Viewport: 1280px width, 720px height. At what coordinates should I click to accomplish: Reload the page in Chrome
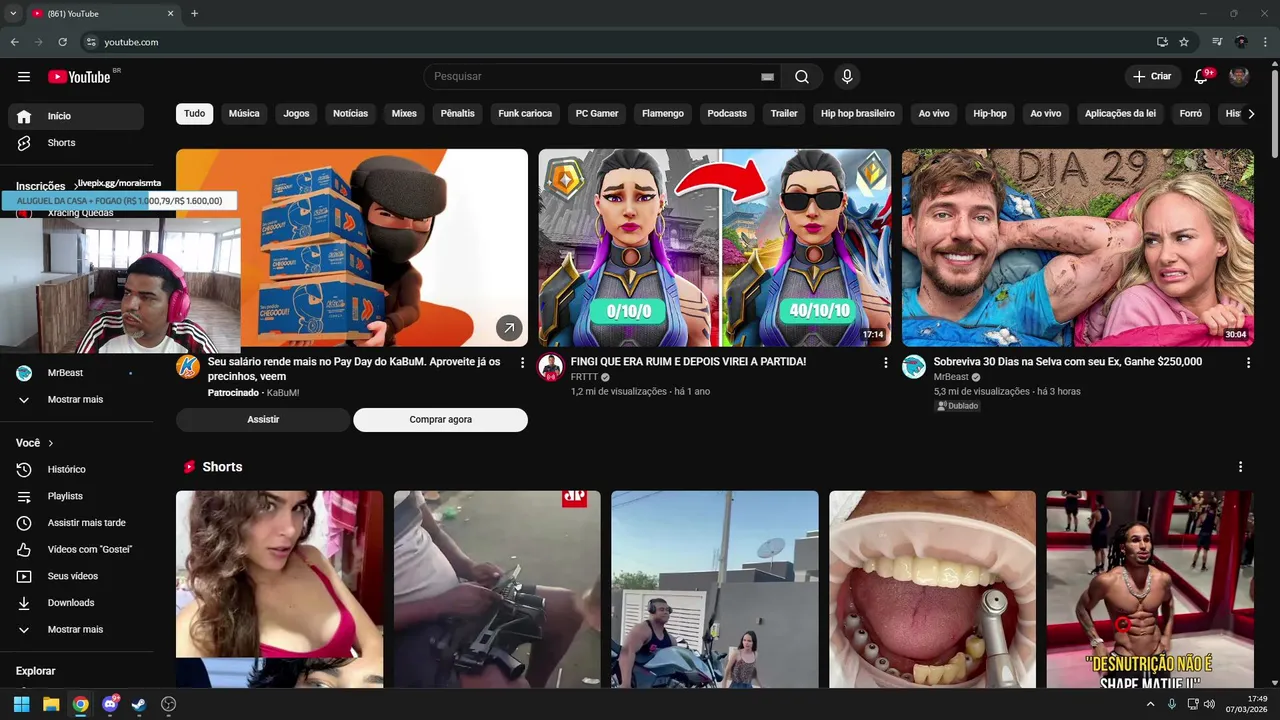click(63, 42)
